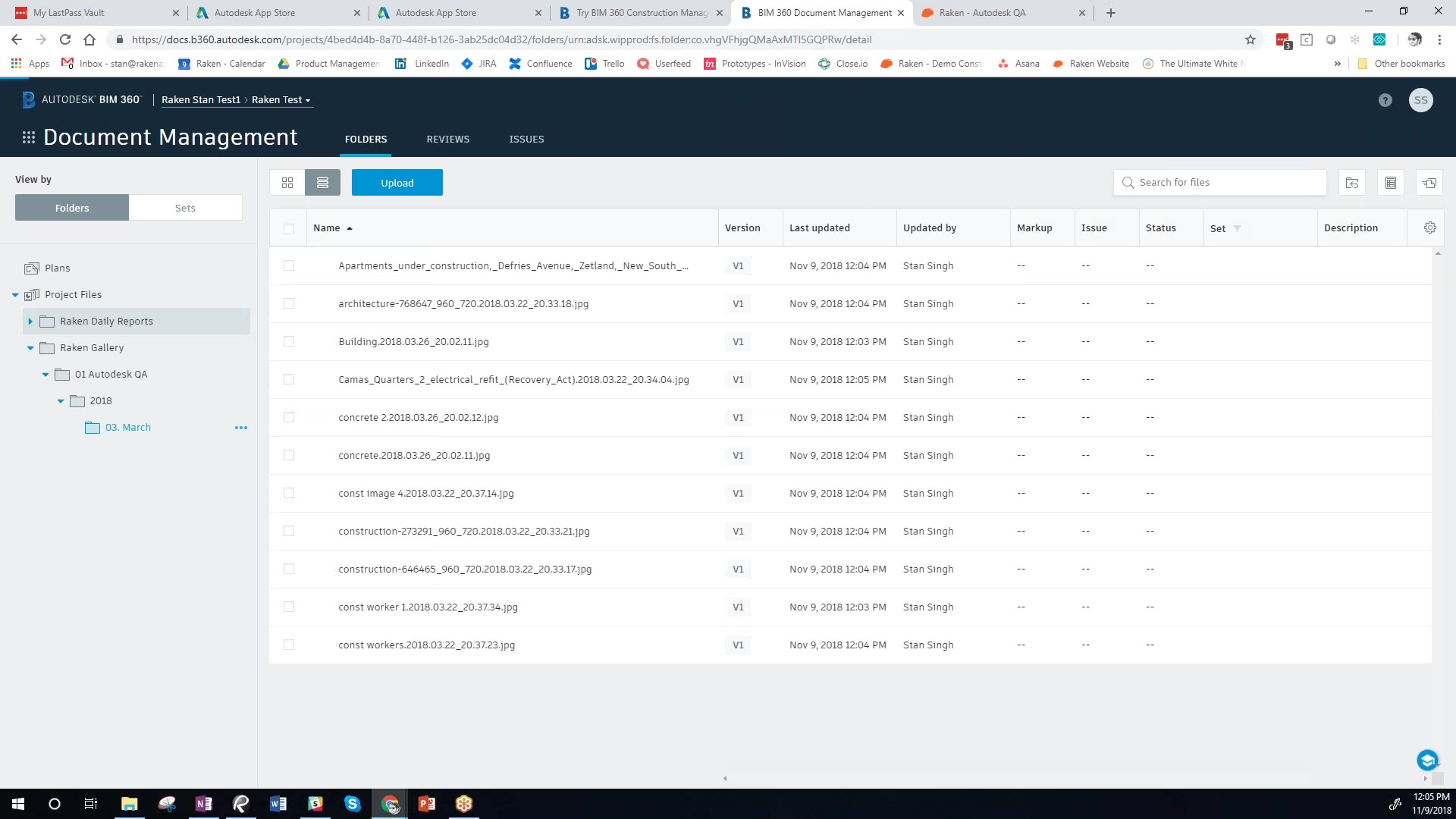Click the three-dot menu beside 03. March
Image resolution: width=1456 pixels, height=819 pixels.
[x=241, y=428]
